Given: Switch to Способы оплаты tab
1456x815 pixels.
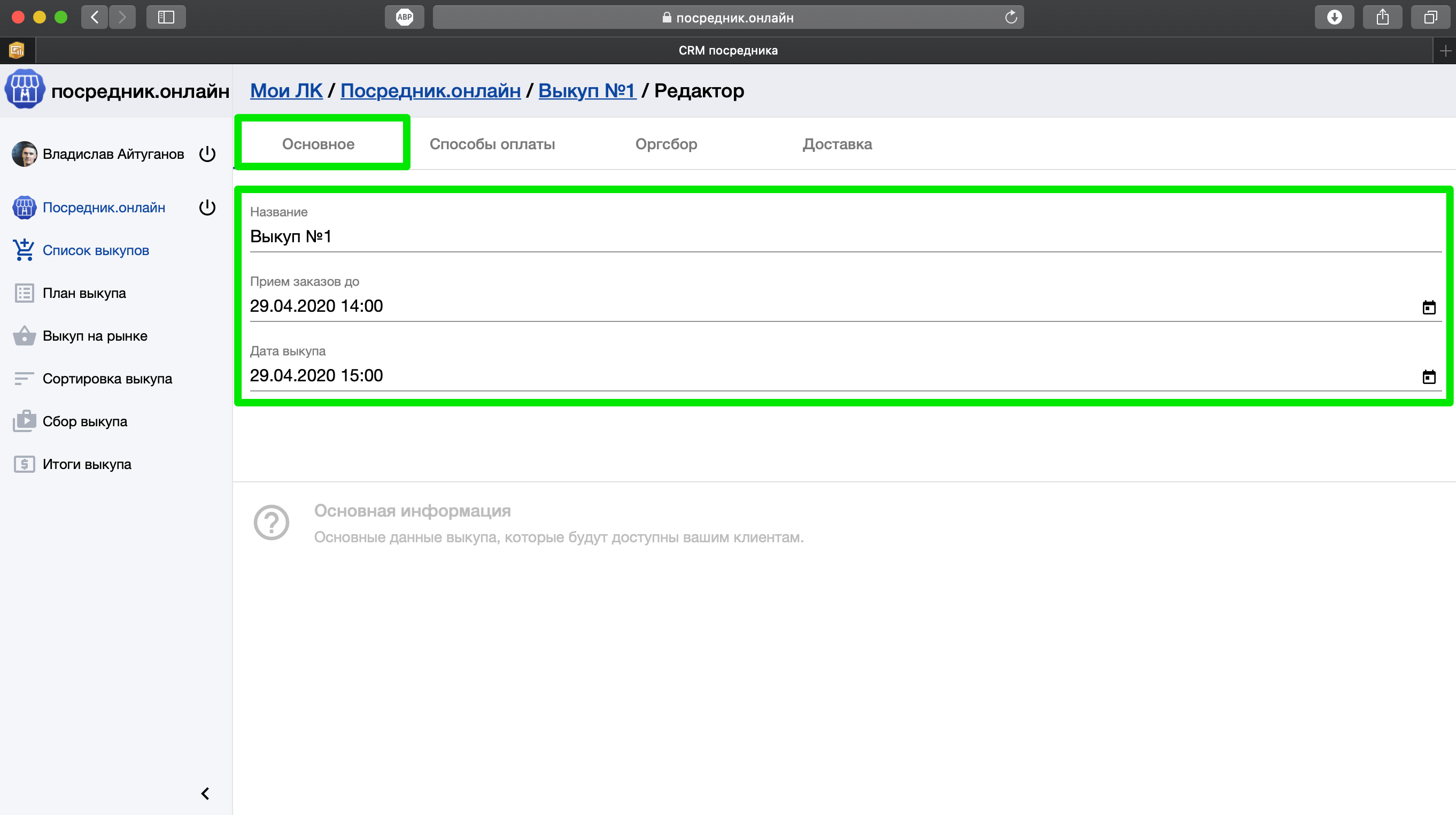Looking at the screenshot, I should tap(492, 144).
